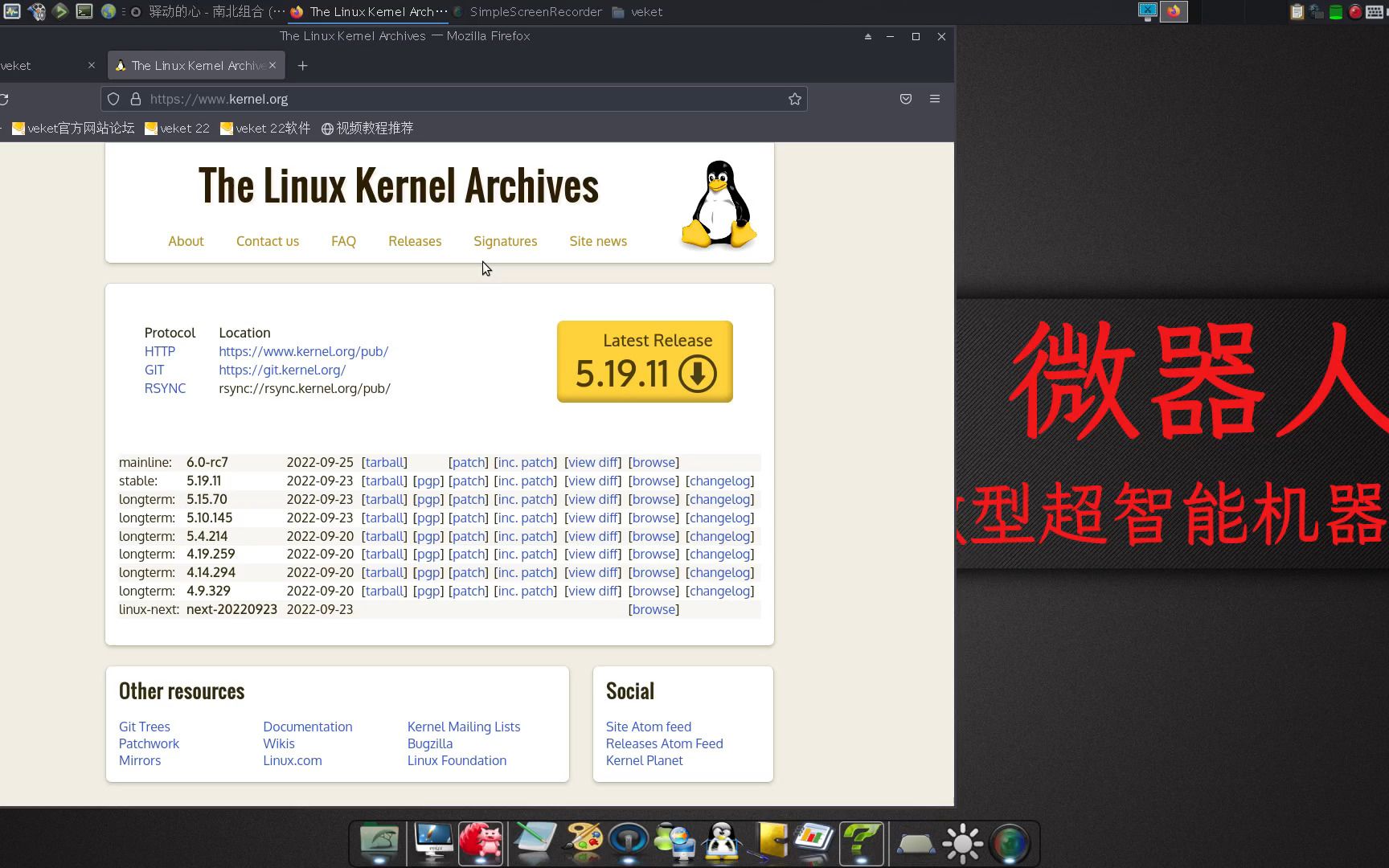Switch to the veket folder taskbar entry
Viewport: 1389px width, 868px height.
[637, 11]
